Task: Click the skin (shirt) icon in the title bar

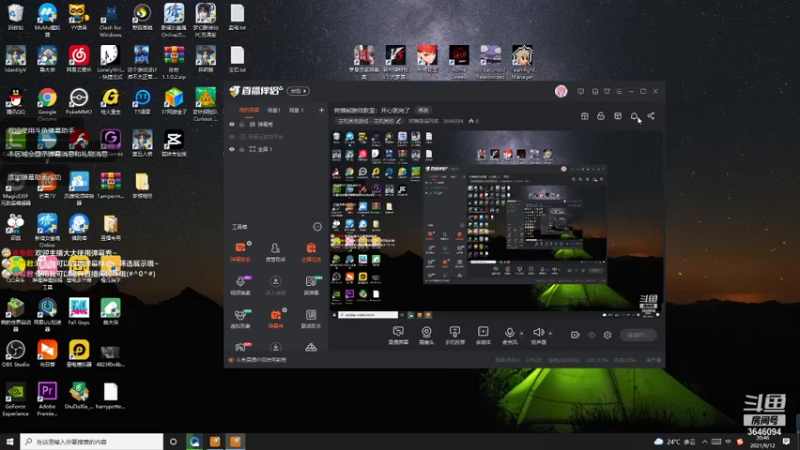Action: point(607,91)
